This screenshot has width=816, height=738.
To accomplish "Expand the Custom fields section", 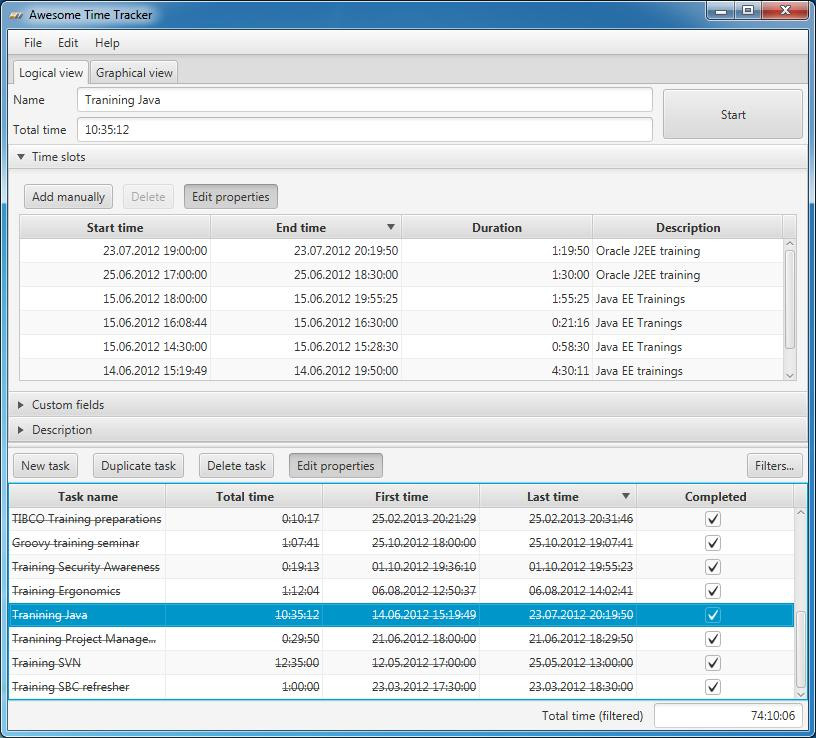I will tap(21, 405).
